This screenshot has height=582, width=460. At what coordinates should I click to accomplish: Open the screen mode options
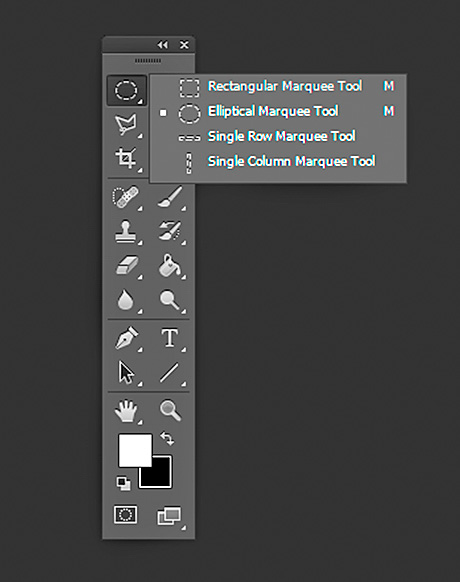tap(170, 516)
